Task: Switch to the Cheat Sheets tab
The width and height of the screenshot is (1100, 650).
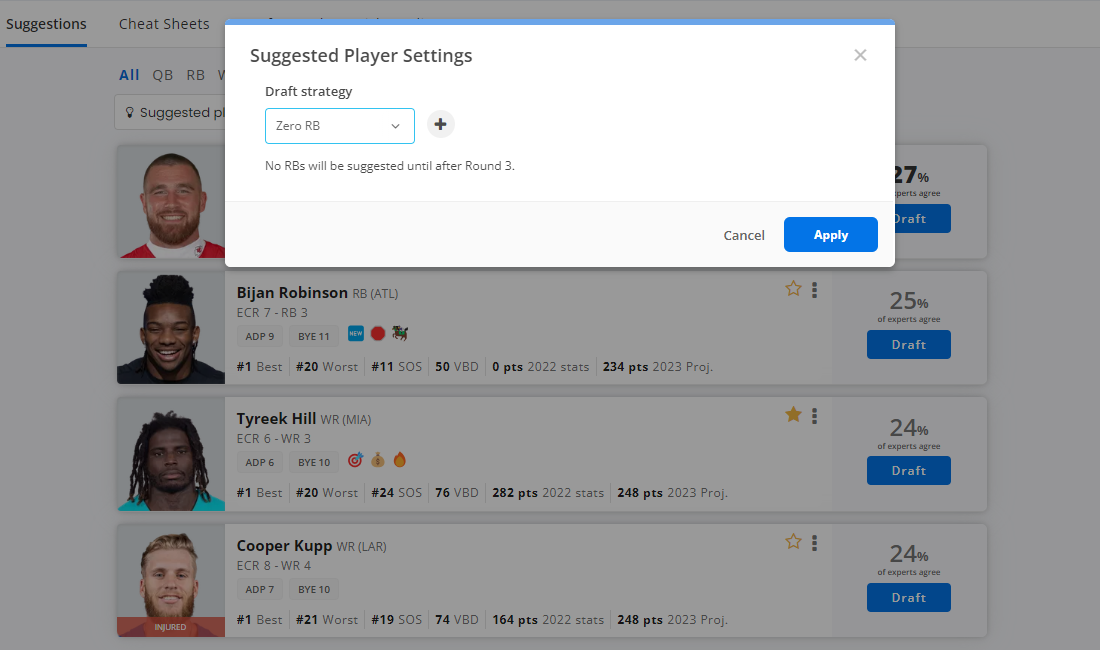Action: coord(163,23)
